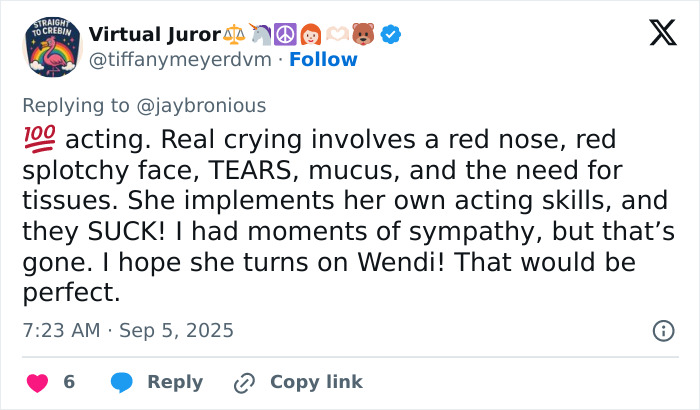The height and width of the screenshot is (410, 700).
Task: Click the Copy link text
Action: 316,382
